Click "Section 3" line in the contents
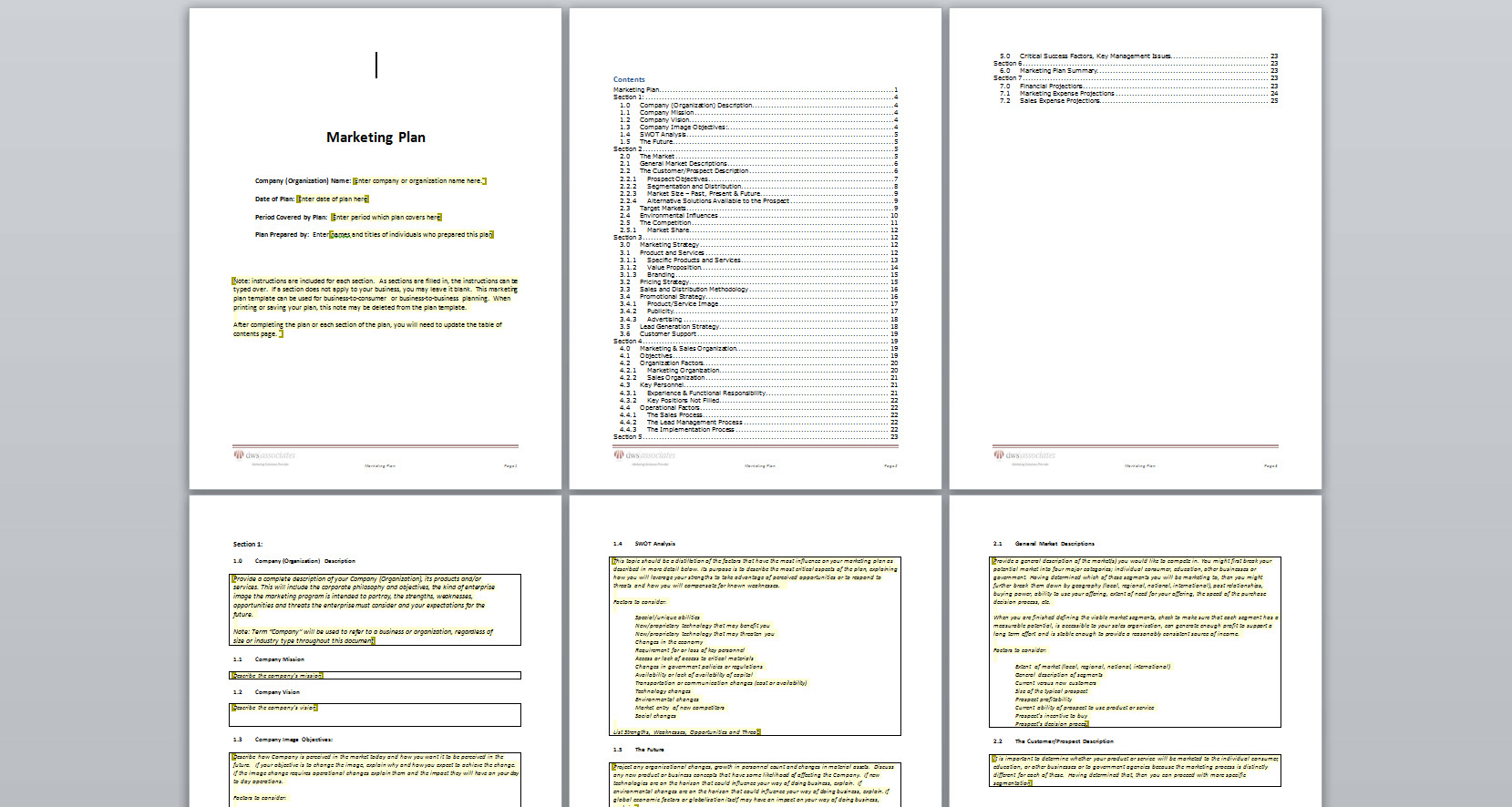This screenshot has width=1512, height=807. click(x=756, y=238)
